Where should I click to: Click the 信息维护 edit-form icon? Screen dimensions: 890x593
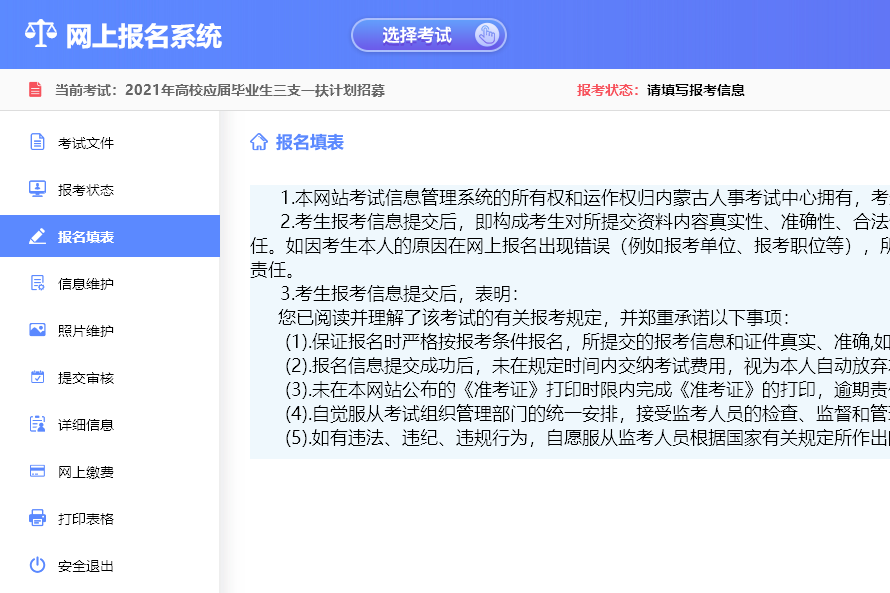[x=37, y=284]
